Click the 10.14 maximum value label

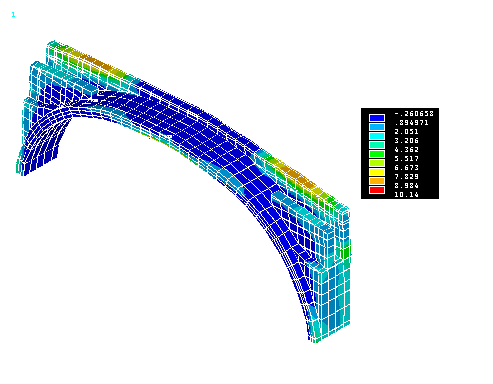406,195
